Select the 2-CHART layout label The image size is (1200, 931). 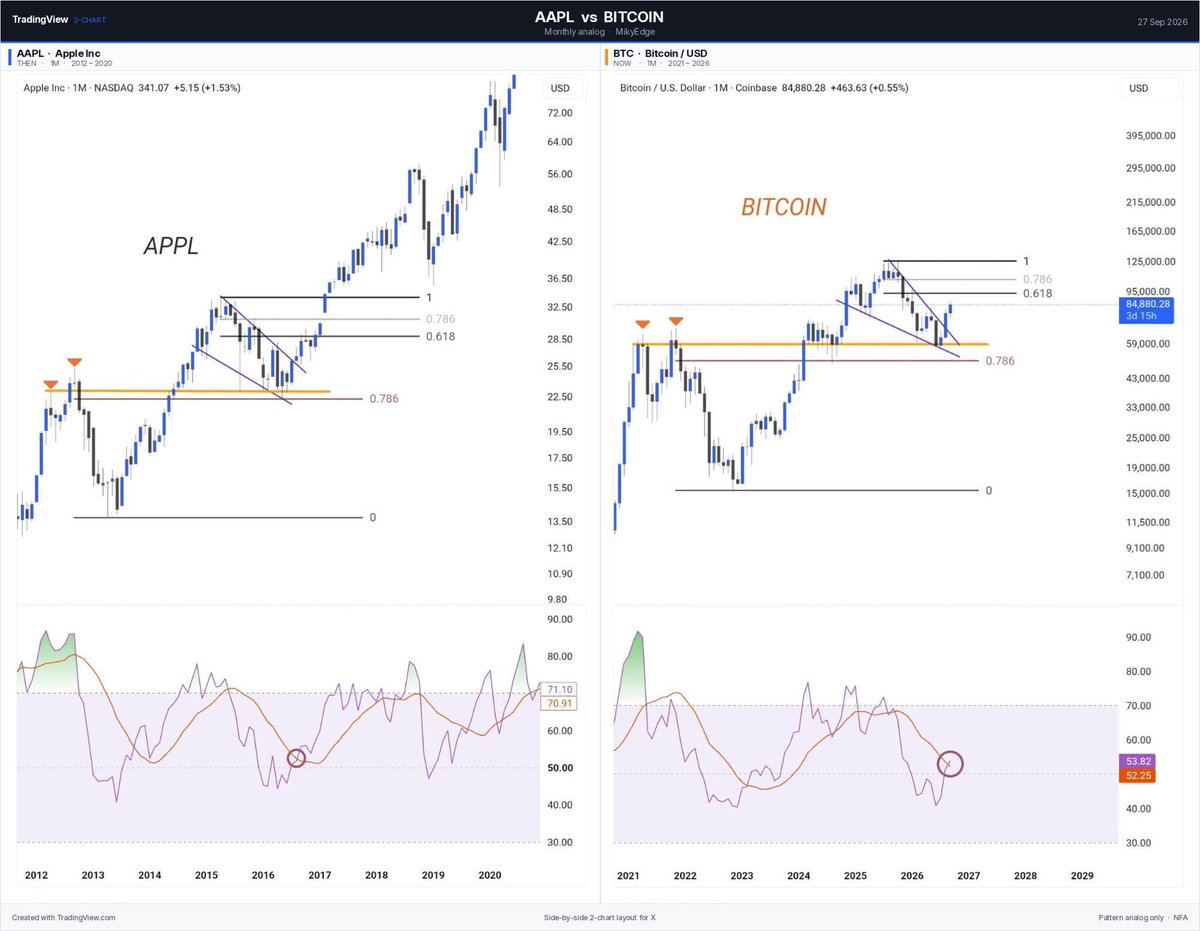[x=90, y=20]
